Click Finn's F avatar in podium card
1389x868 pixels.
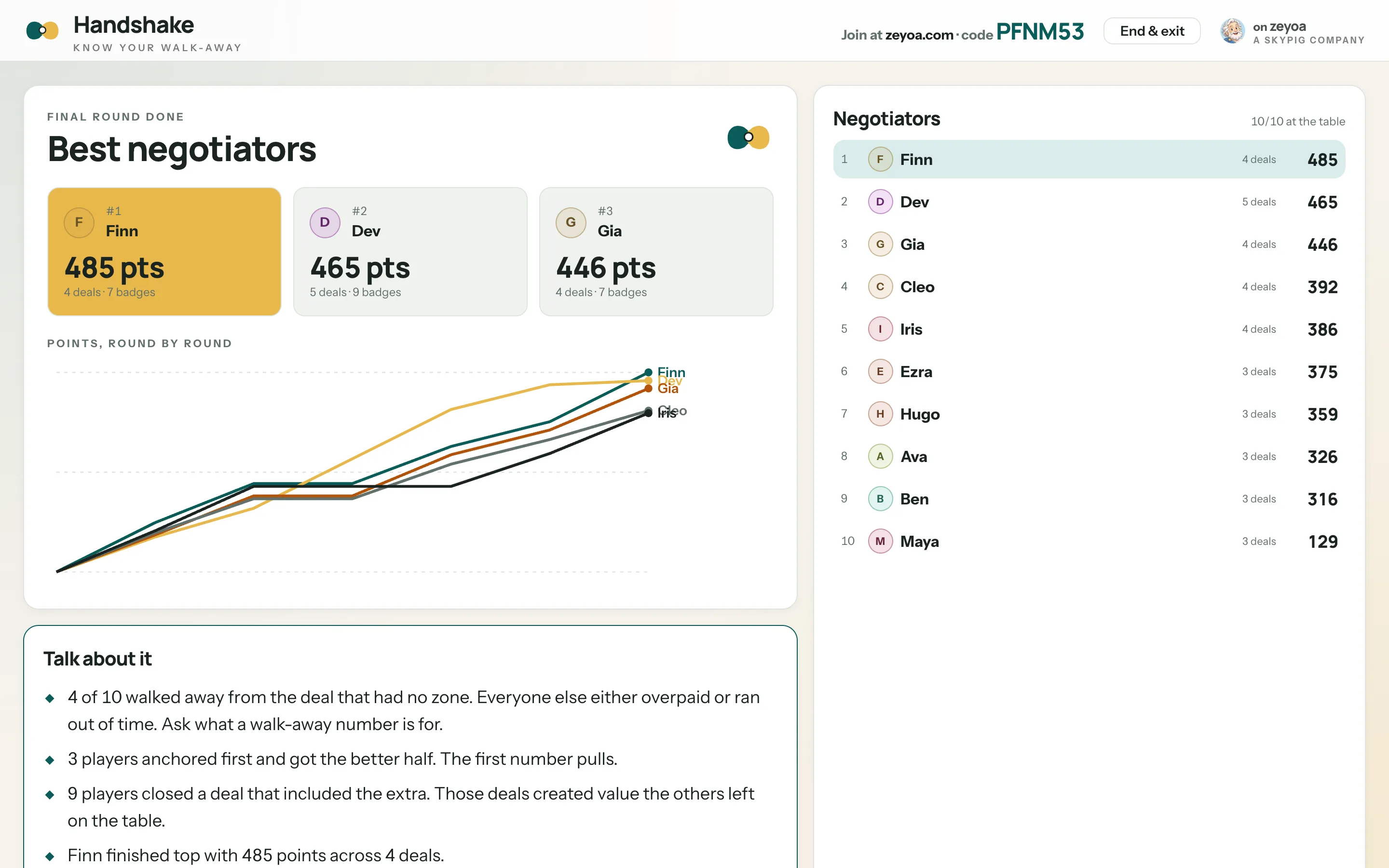[x=79, y=222]
